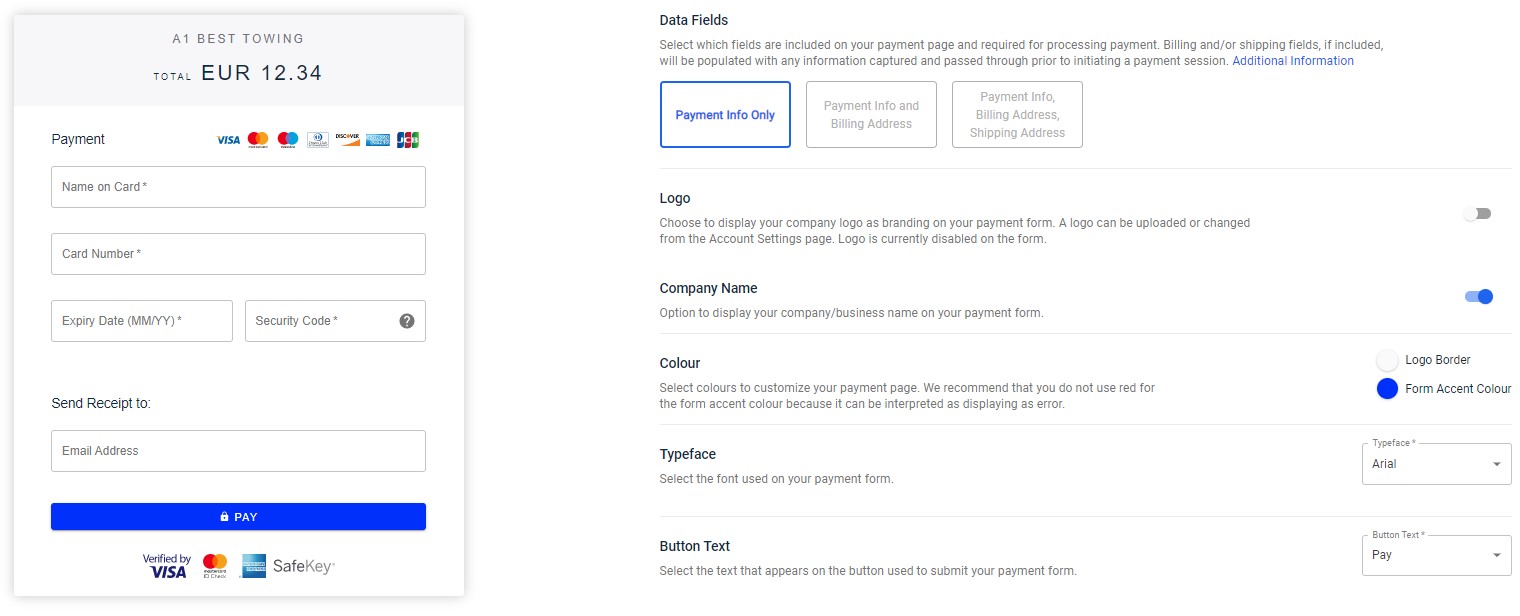Click the Discover card icon

[x=347, y=140]
